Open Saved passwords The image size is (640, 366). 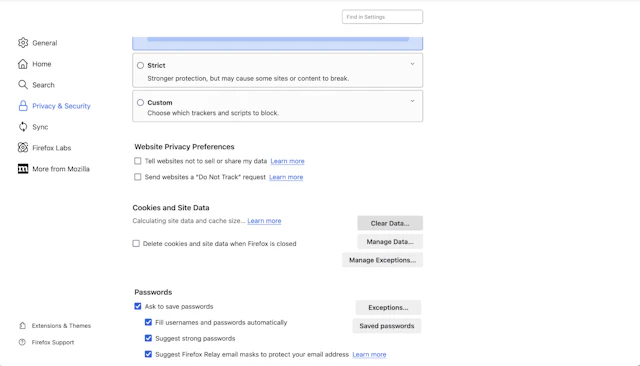pos(387,326)
